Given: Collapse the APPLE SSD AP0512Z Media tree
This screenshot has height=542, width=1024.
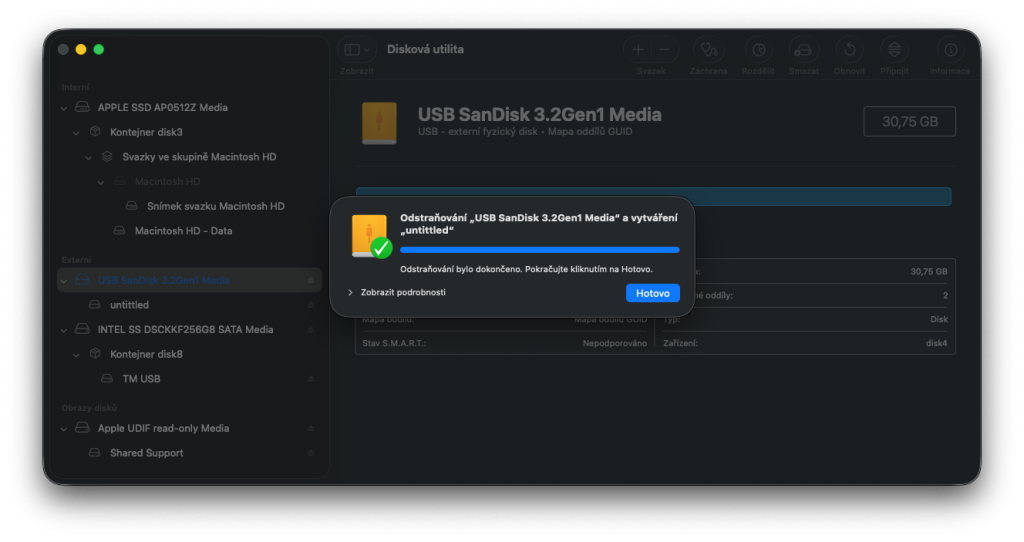Looking at the screenshot, I should click(x=64, y=108).
